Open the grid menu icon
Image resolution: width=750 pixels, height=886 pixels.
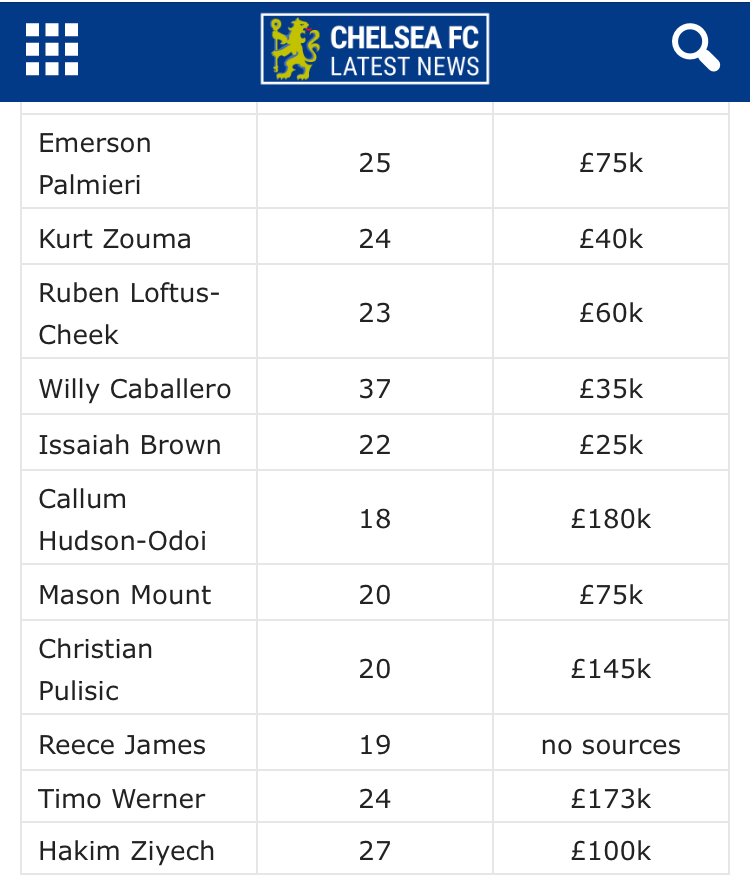click(52, 49)
